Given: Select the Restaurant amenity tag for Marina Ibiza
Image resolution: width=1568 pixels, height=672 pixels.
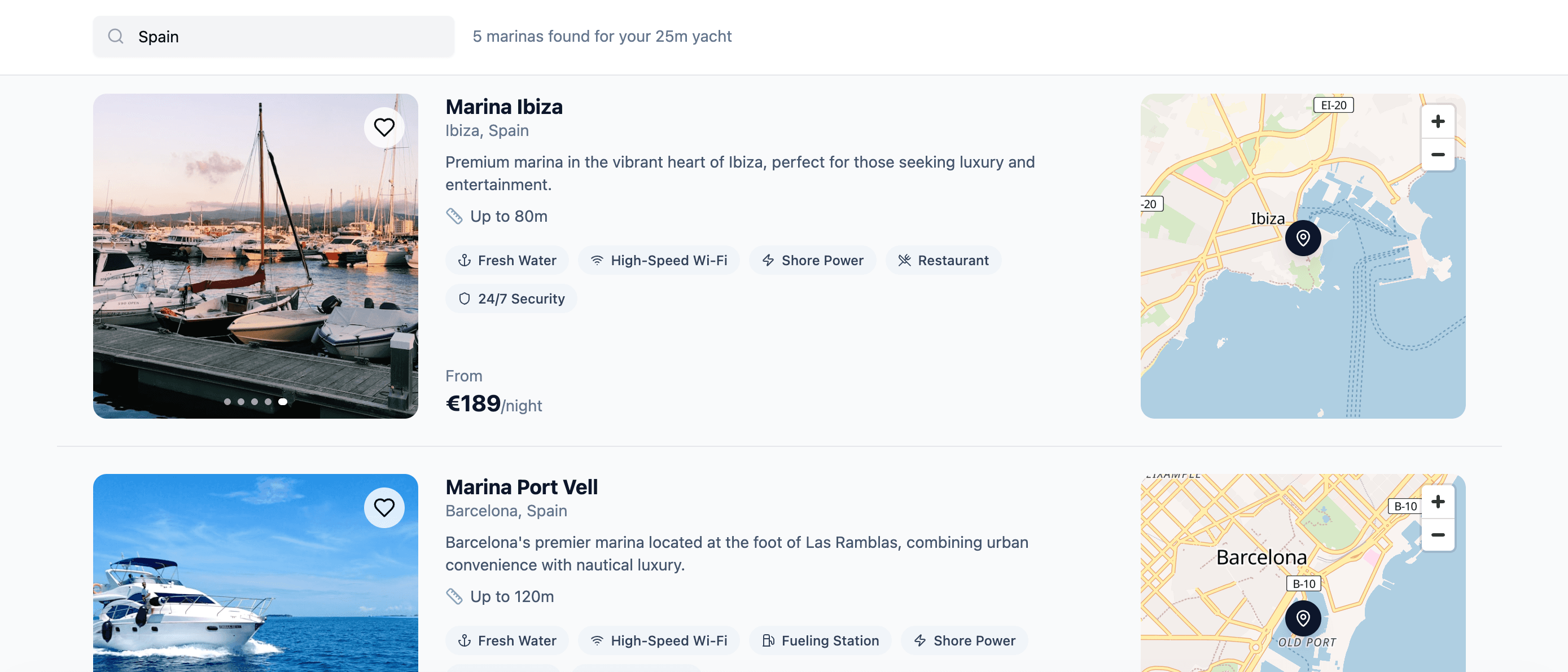Looking at the screenshot, I should pos(943,261).
